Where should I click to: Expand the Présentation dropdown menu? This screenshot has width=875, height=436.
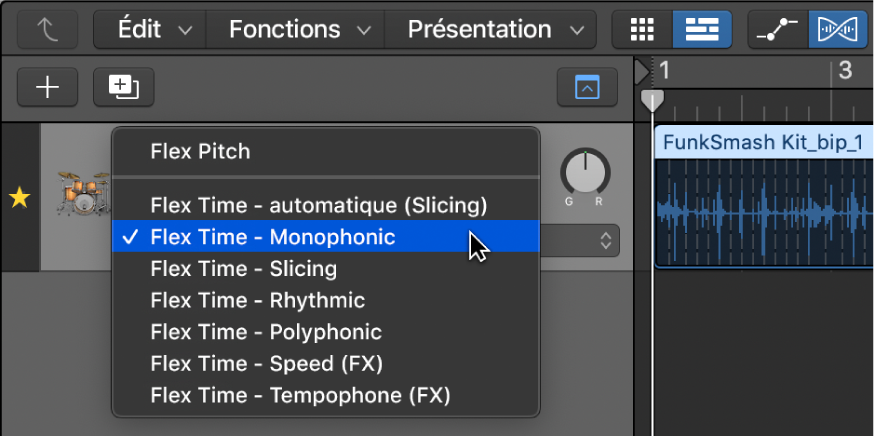pos(491,29)
